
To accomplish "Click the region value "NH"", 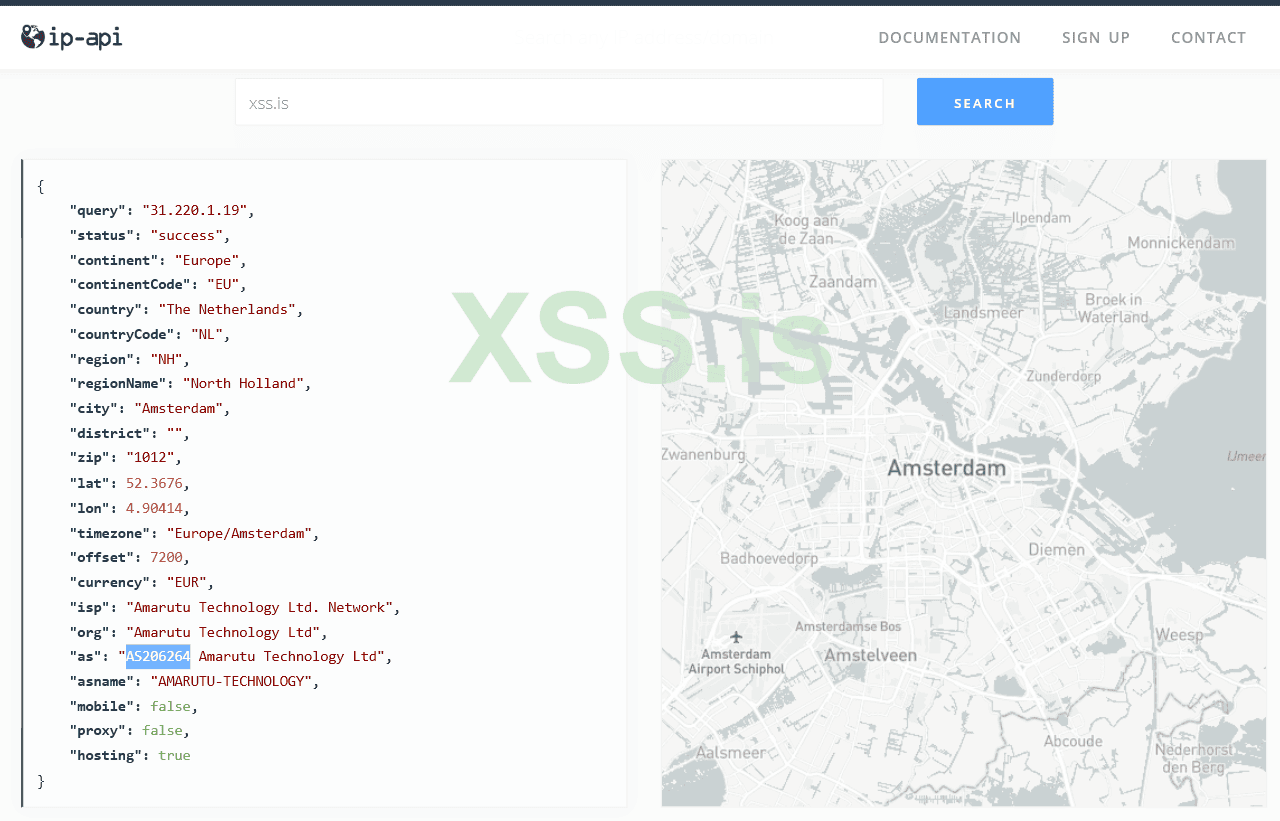I will pos(166,359).
